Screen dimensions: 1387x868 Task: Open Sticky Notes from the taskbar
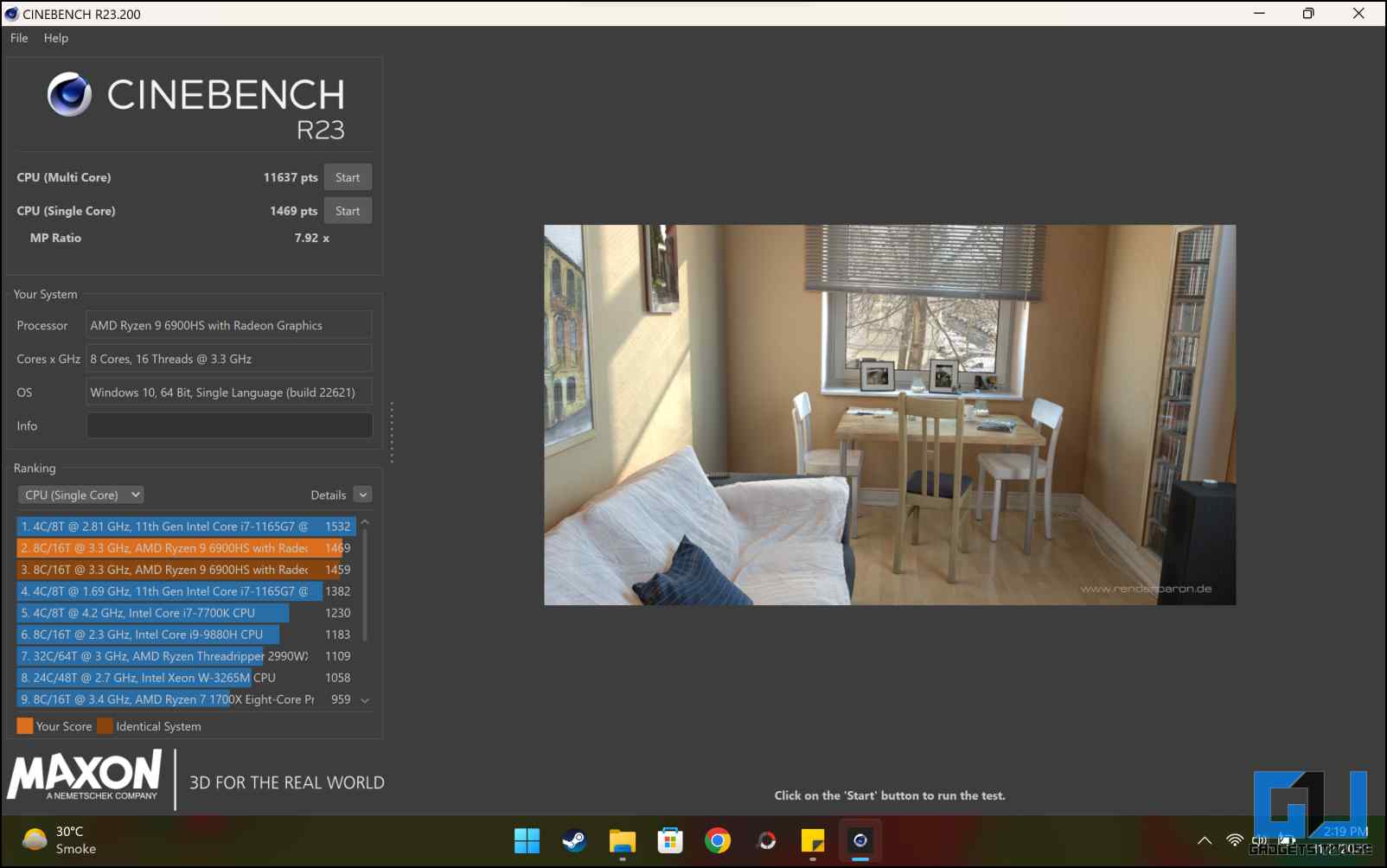tap(813, 840)
